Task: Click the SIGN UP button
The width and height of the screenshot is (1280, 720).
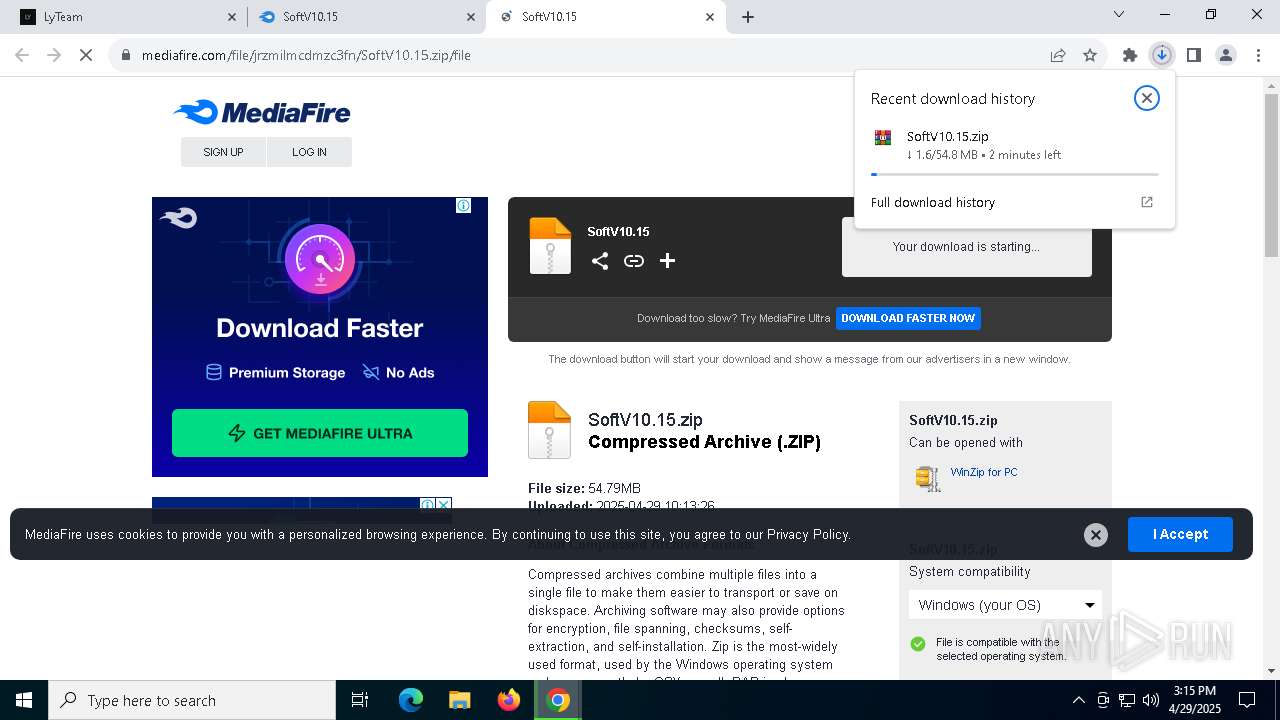Action: pos(223,152)
